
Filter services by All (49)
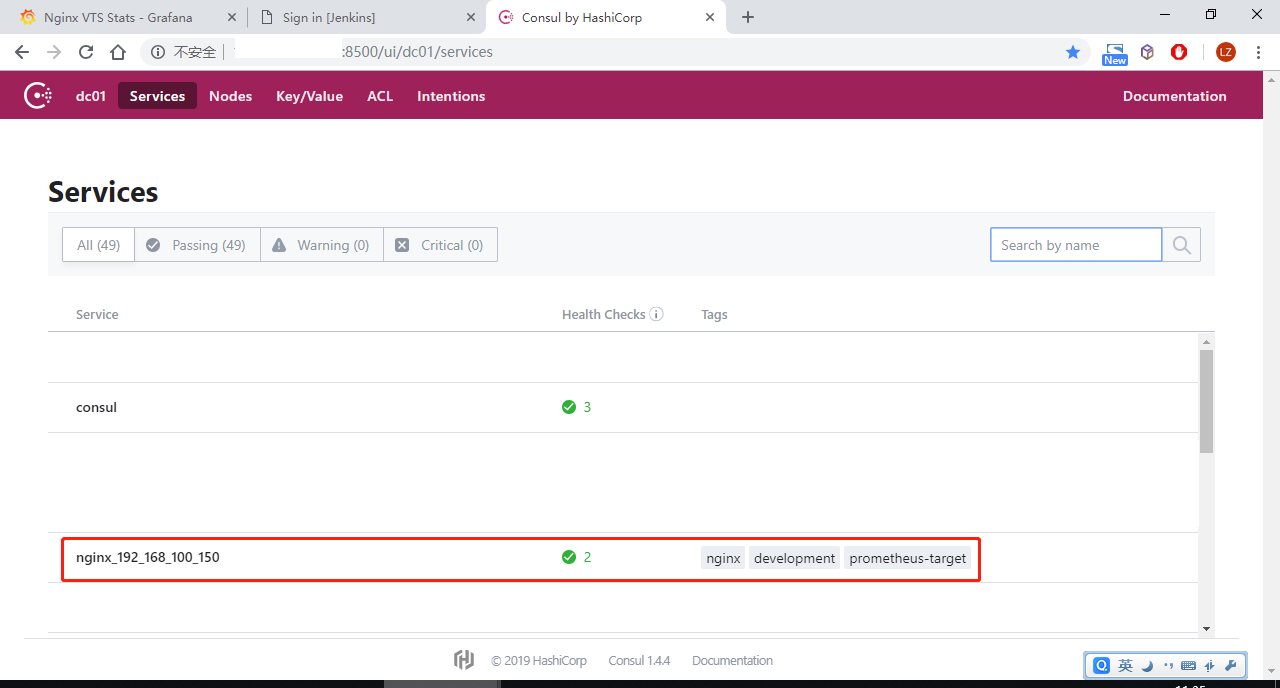pyautogui.click(x=98, y=245)
